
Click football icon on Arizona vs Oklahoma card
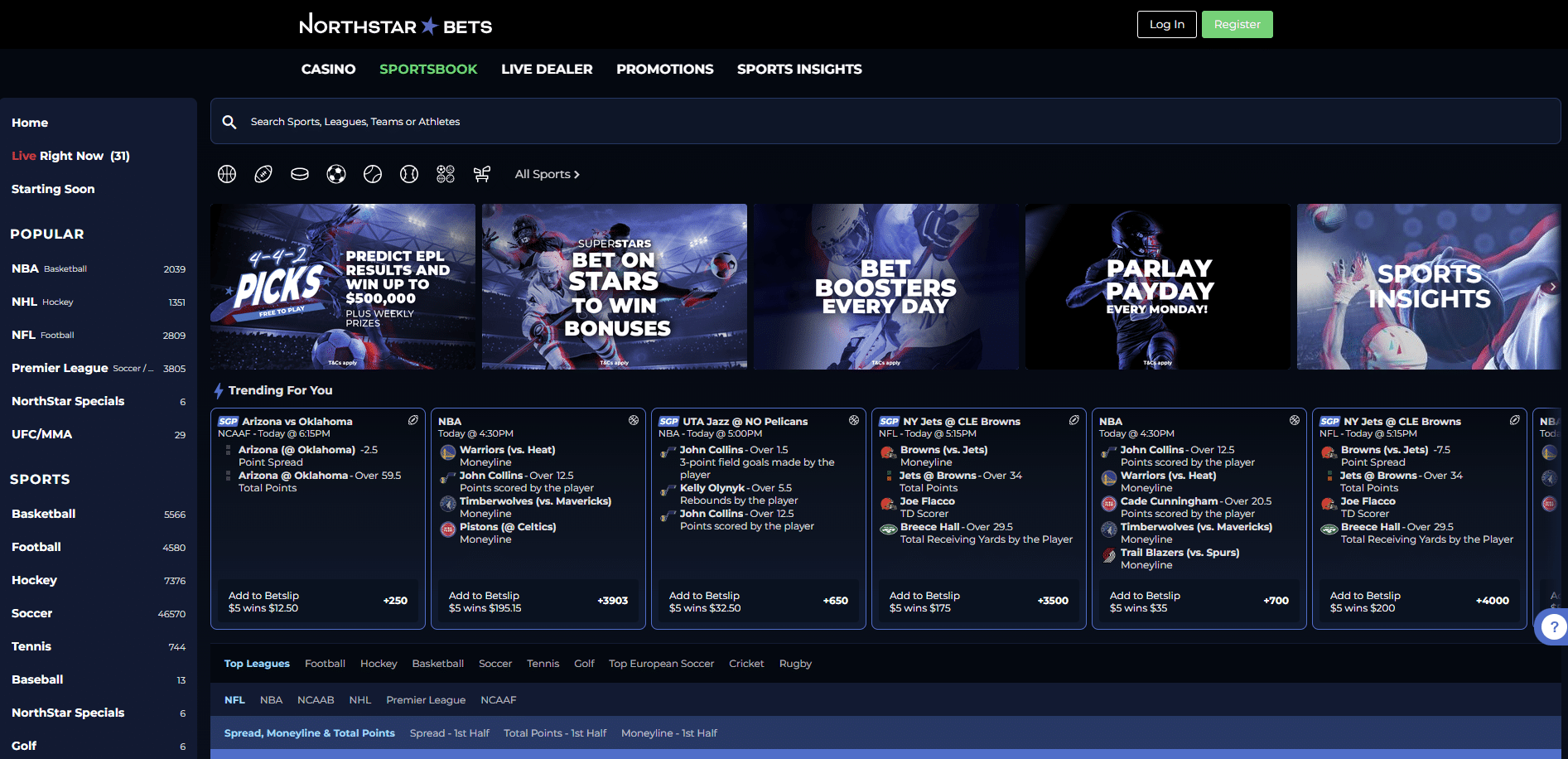pyautogui.click(x=413, y=420)
